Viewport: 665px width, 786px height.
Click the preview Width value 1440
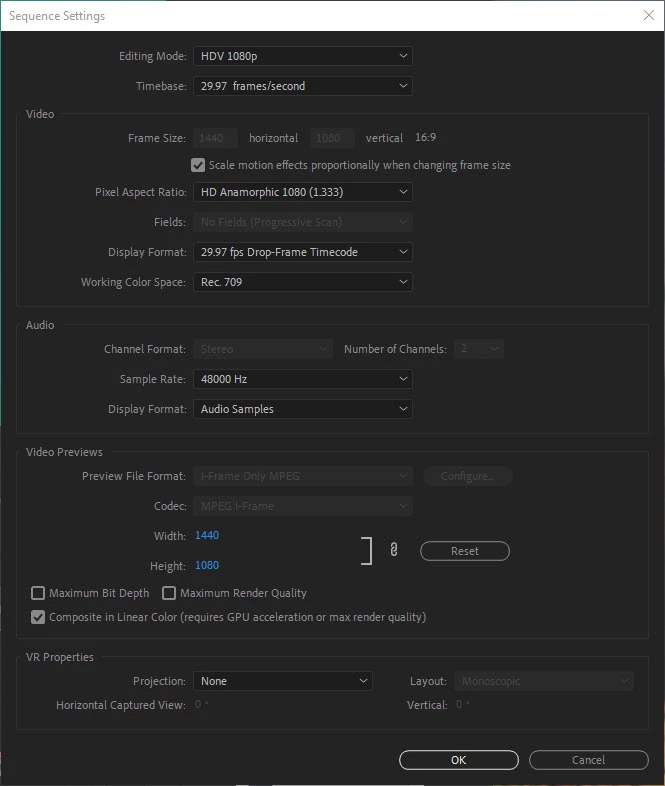[x=207, y=535]
